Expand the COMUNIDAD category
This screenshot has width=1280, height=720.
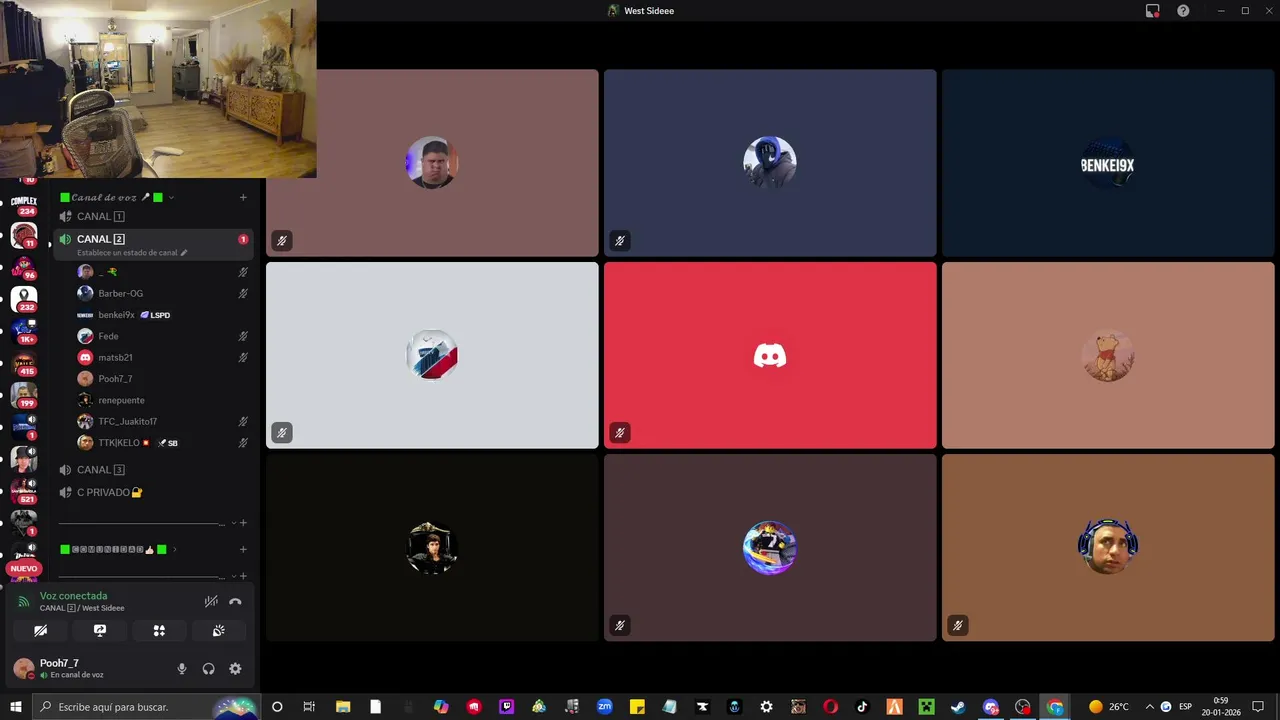(118, 549)
